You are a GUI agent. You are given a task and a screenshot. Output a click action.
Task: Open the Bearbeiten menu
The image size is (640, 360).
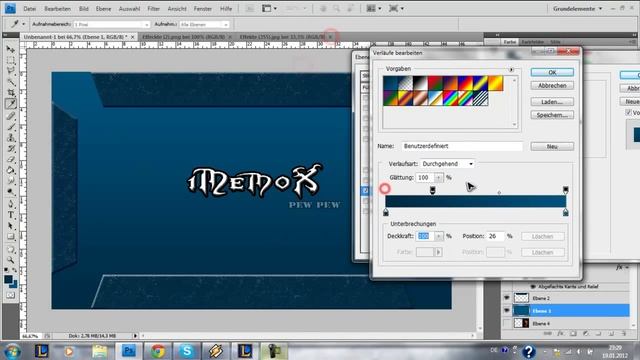(x=58, y=9)
